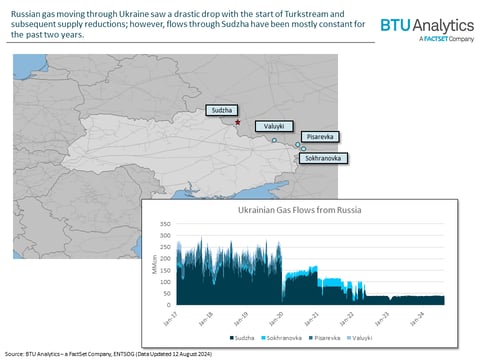
Task: Click the 150 y-axis value
Action: [165, 270]
